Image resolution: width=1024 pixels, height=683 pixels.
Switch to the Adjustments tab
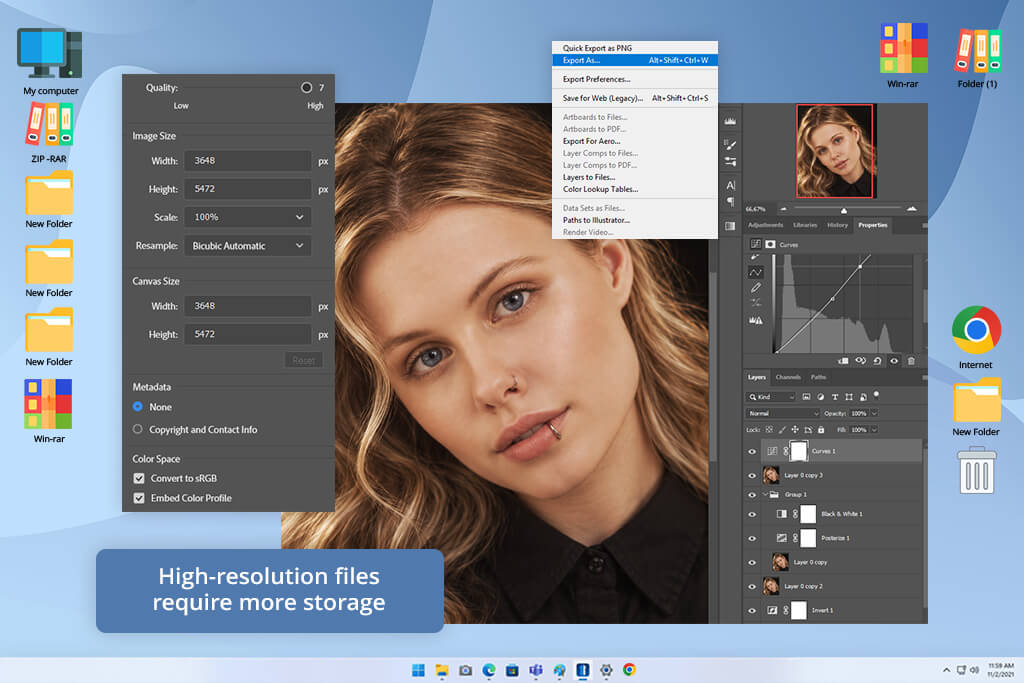765,225
